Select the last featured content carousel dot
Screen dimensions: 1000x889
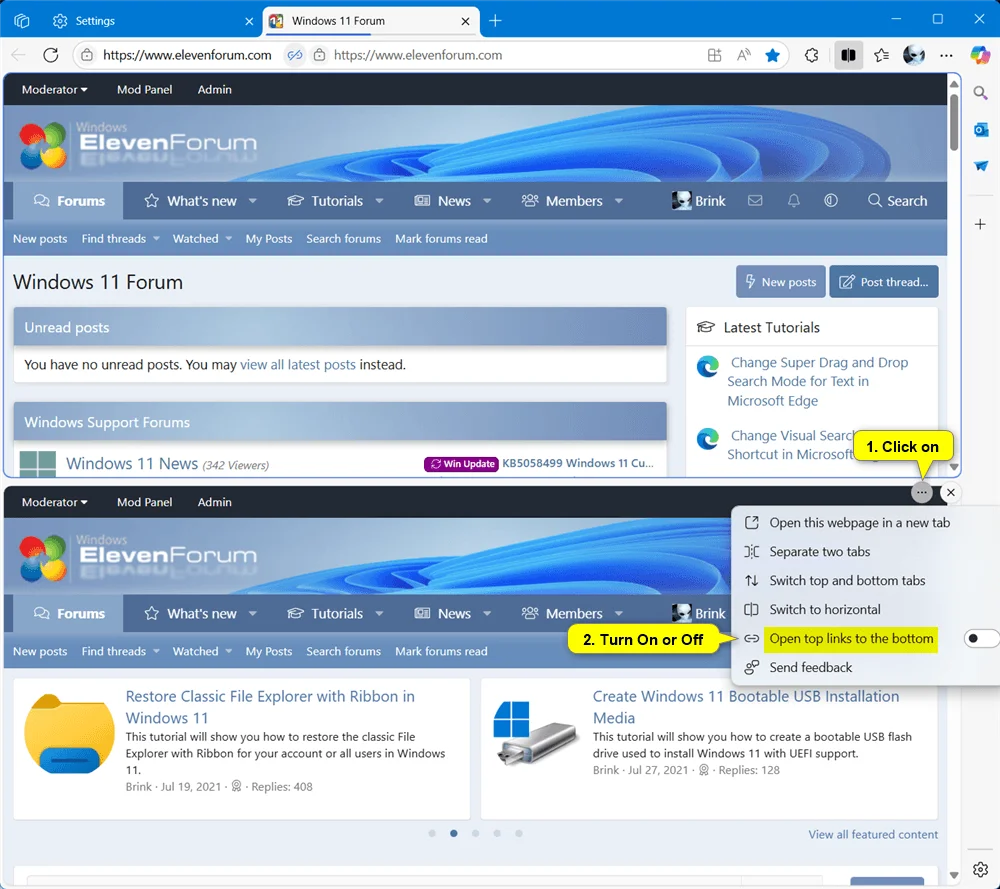[x=519, y=834]
